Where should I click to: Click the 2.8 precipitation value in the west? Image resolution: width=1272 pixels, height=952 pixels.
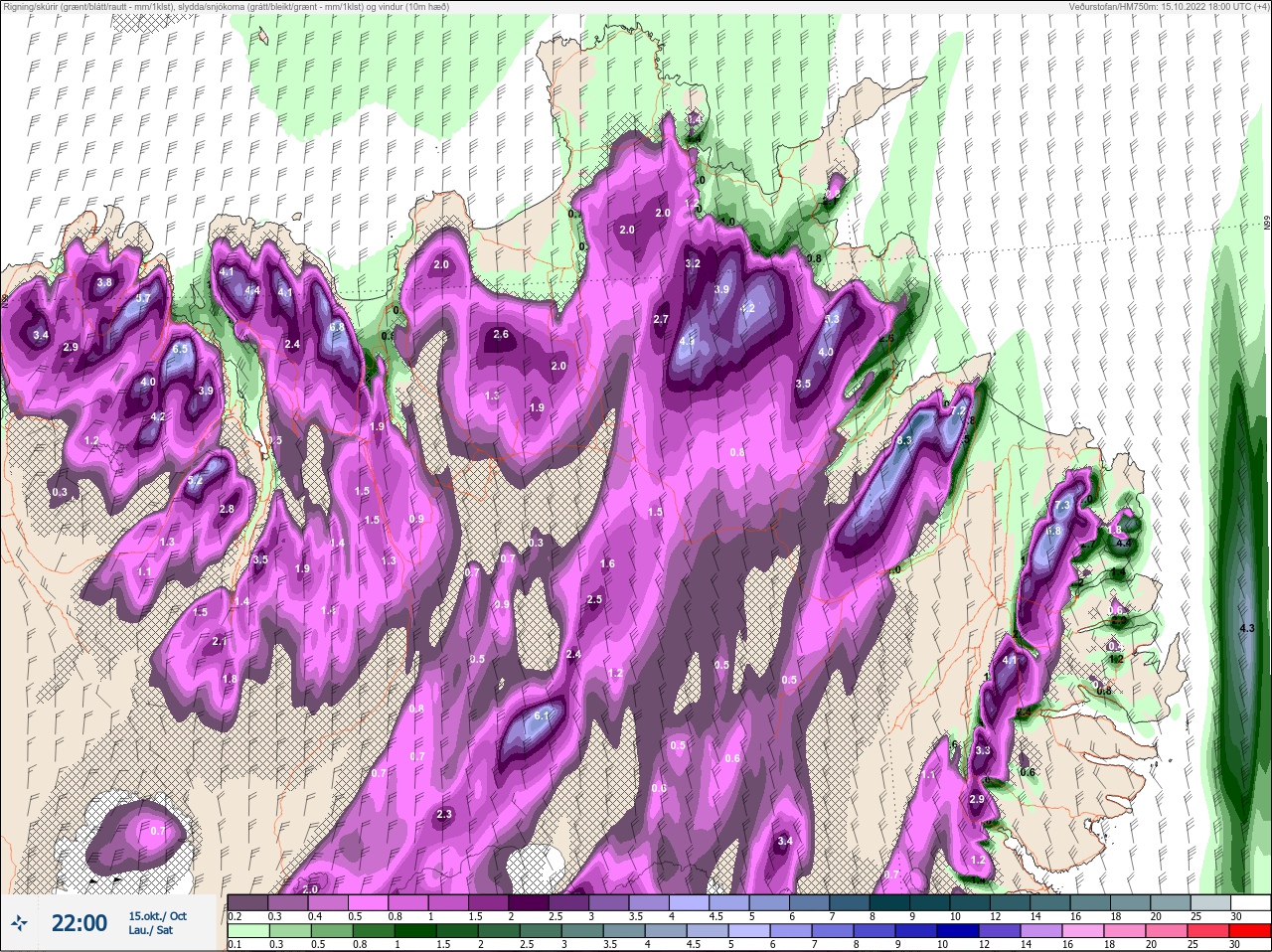click(x=227, y=510)
